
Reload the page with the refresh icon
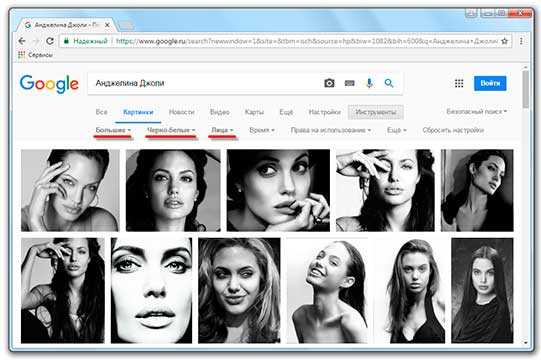(x=50, y=41)
